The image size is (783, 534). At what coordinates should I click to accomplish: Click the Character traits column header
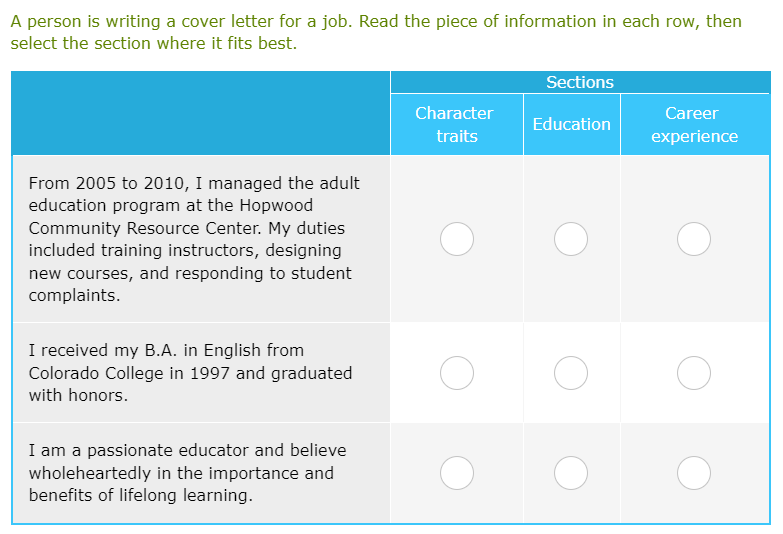[456, 125]
